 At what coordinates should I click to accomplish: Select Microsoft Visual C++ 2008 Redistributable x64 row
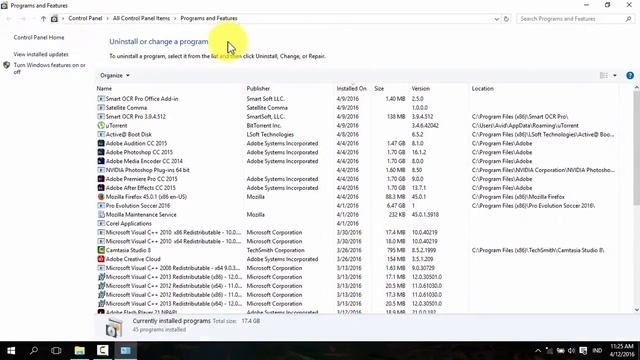coord(357,268)
